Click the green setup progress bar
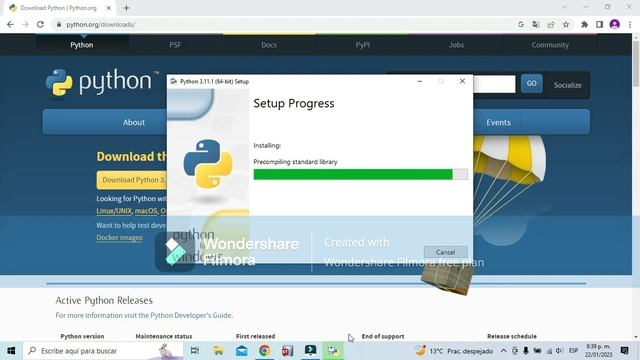 [x=360, y=174]
